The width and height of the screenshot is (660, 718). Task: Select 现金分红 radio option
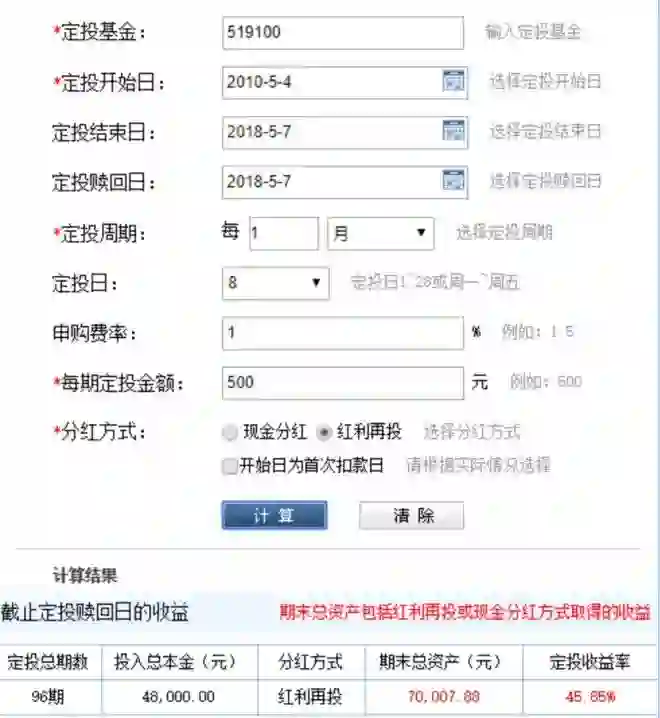pos(229,433)
